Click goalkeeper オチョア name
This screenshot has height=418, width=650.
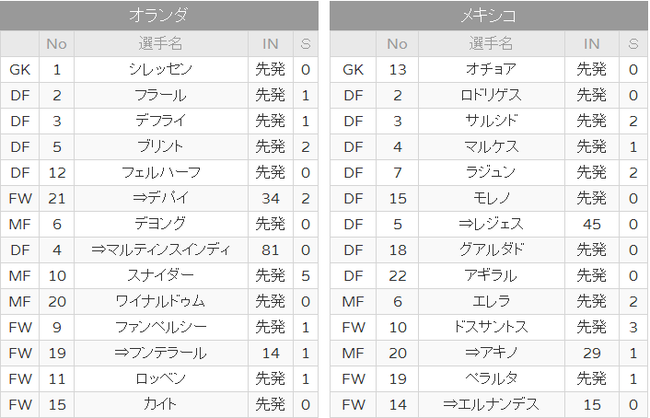491,69
